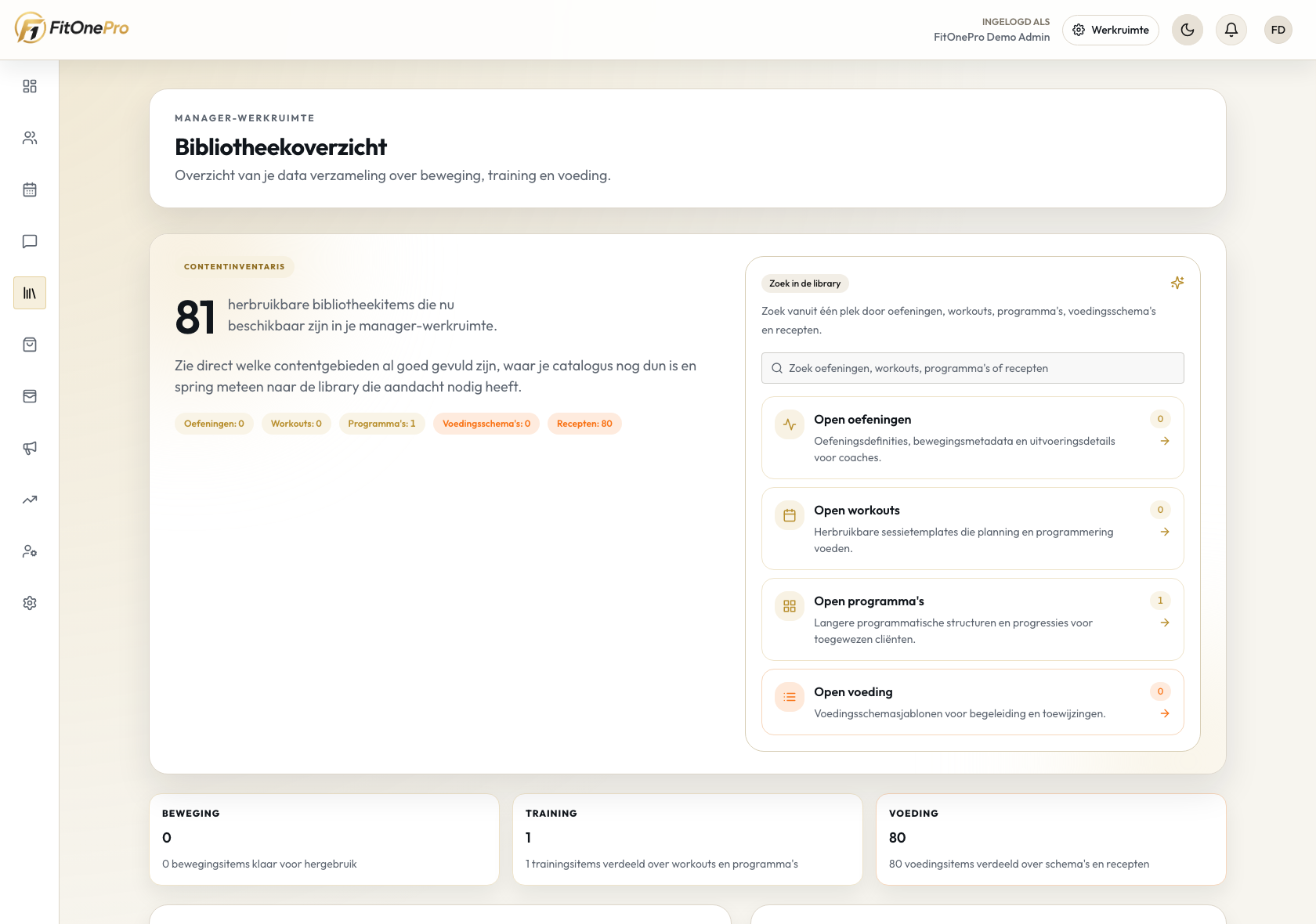
Task: Click the grid icon for Open programma's
Action: (790, 606)
